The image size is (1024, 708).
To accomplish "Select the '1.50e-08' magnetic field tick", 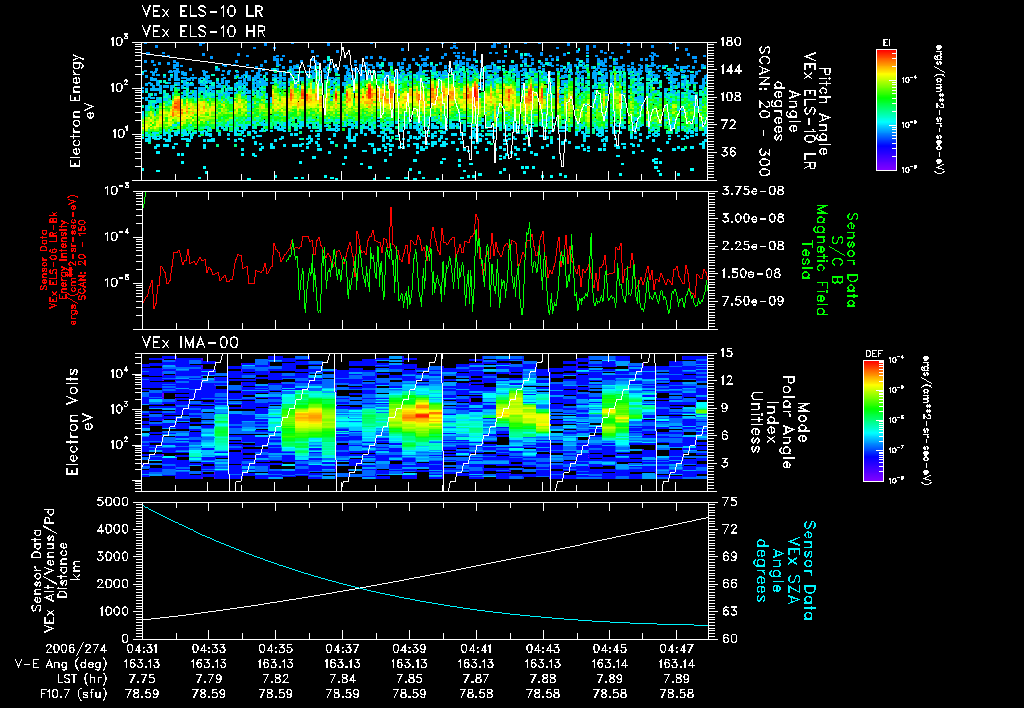I will 752,273.
